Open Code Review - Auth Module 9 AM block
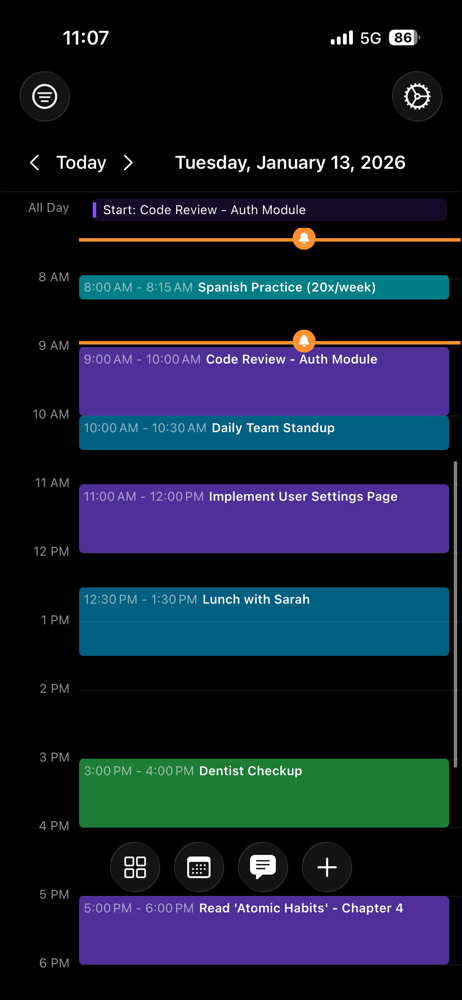The image size is (462, 1000). 264,381
